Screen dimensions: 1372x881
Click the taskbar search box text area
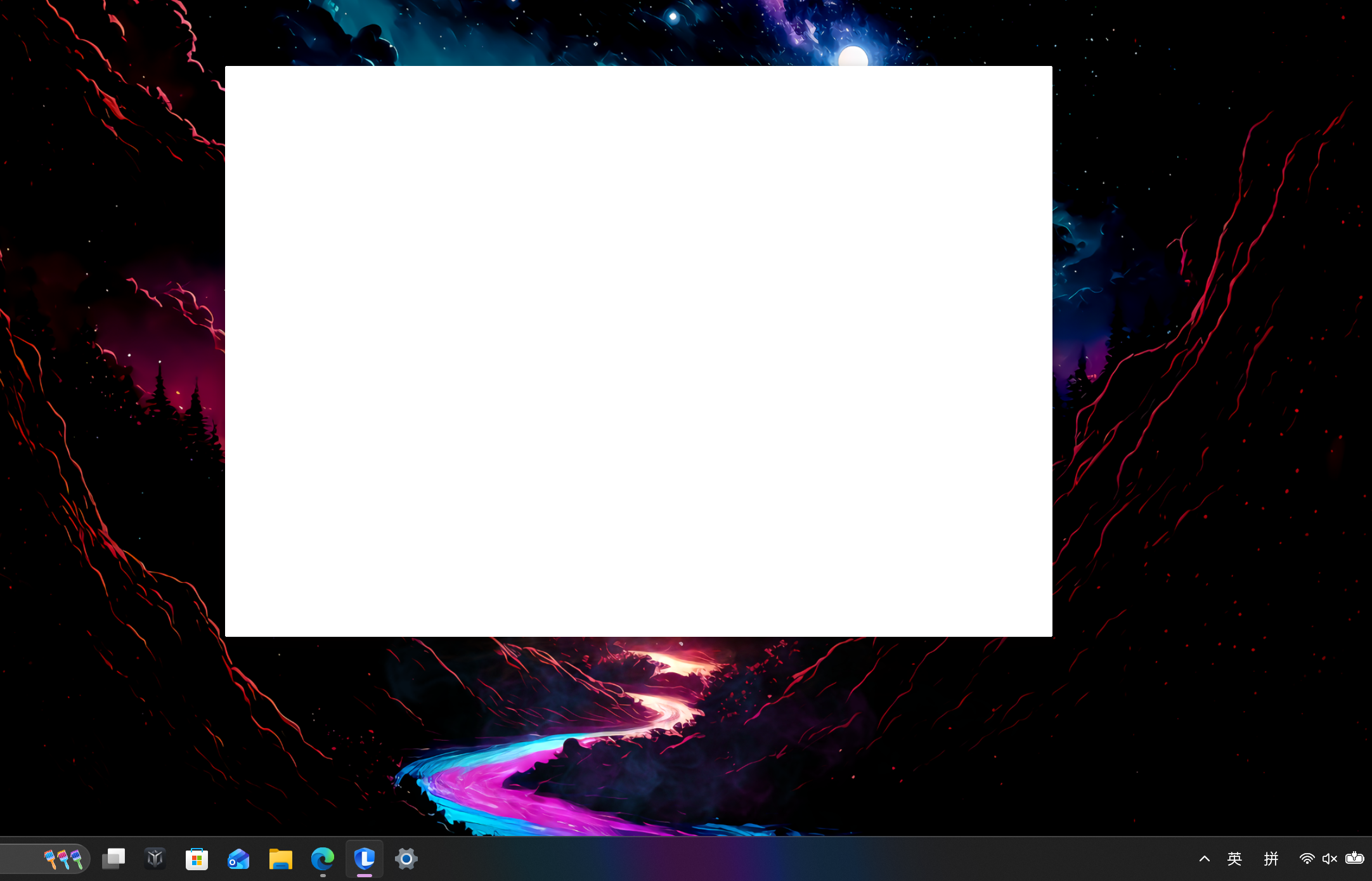pos(19,859)
